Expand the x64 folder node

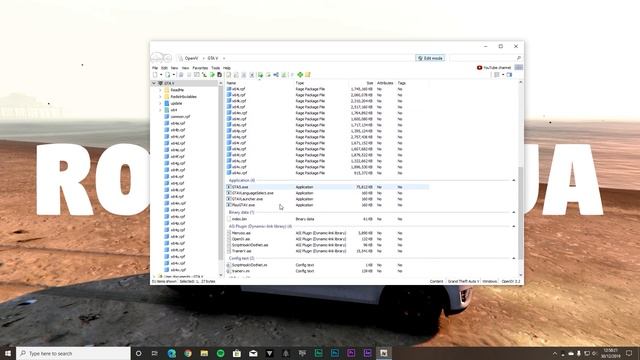pos(160,110)
